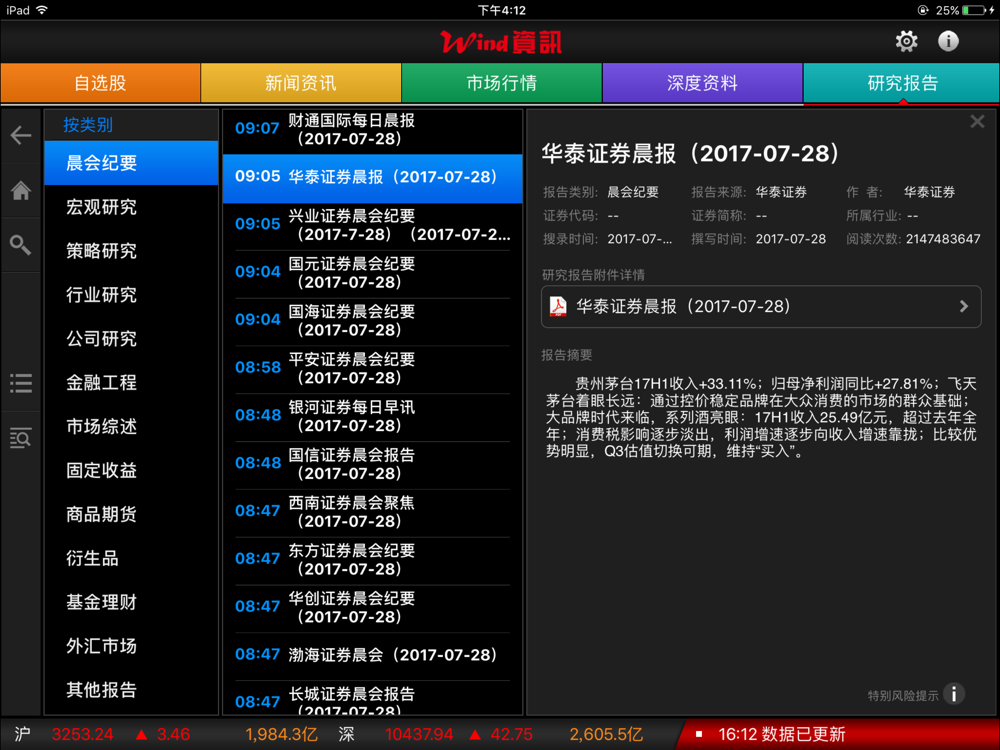
Task: Switch to 市场行情 tab
Action: coord(501,83)
